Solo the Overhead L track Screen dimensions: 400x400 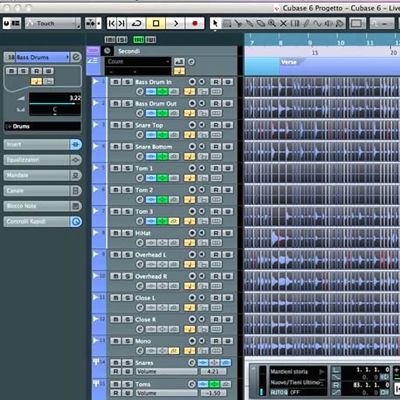coord(127,255)
